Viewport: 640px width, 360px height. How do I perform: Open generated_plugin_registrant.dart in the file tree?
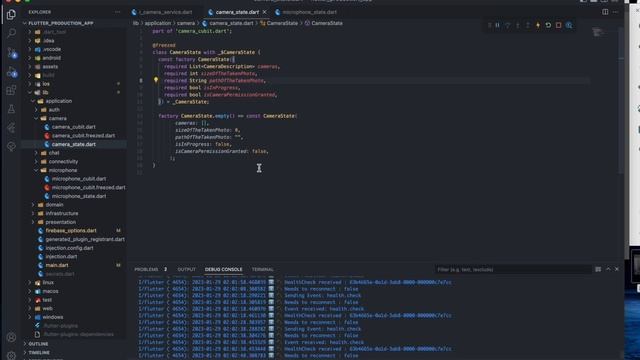pyautogui.click(x=85, y=240)
